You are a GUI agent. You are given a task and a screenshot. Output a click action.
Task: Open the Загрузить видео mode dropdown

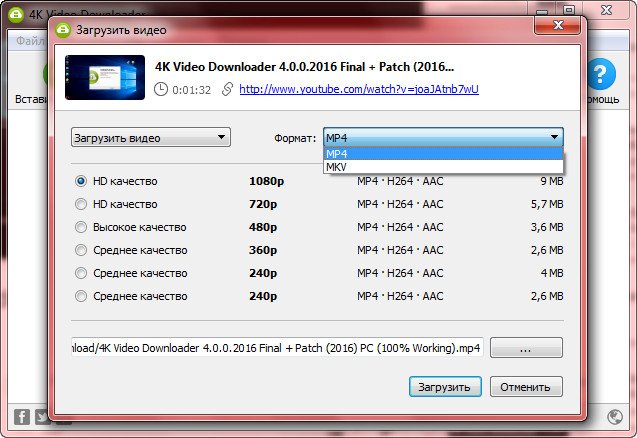point(151,137)
